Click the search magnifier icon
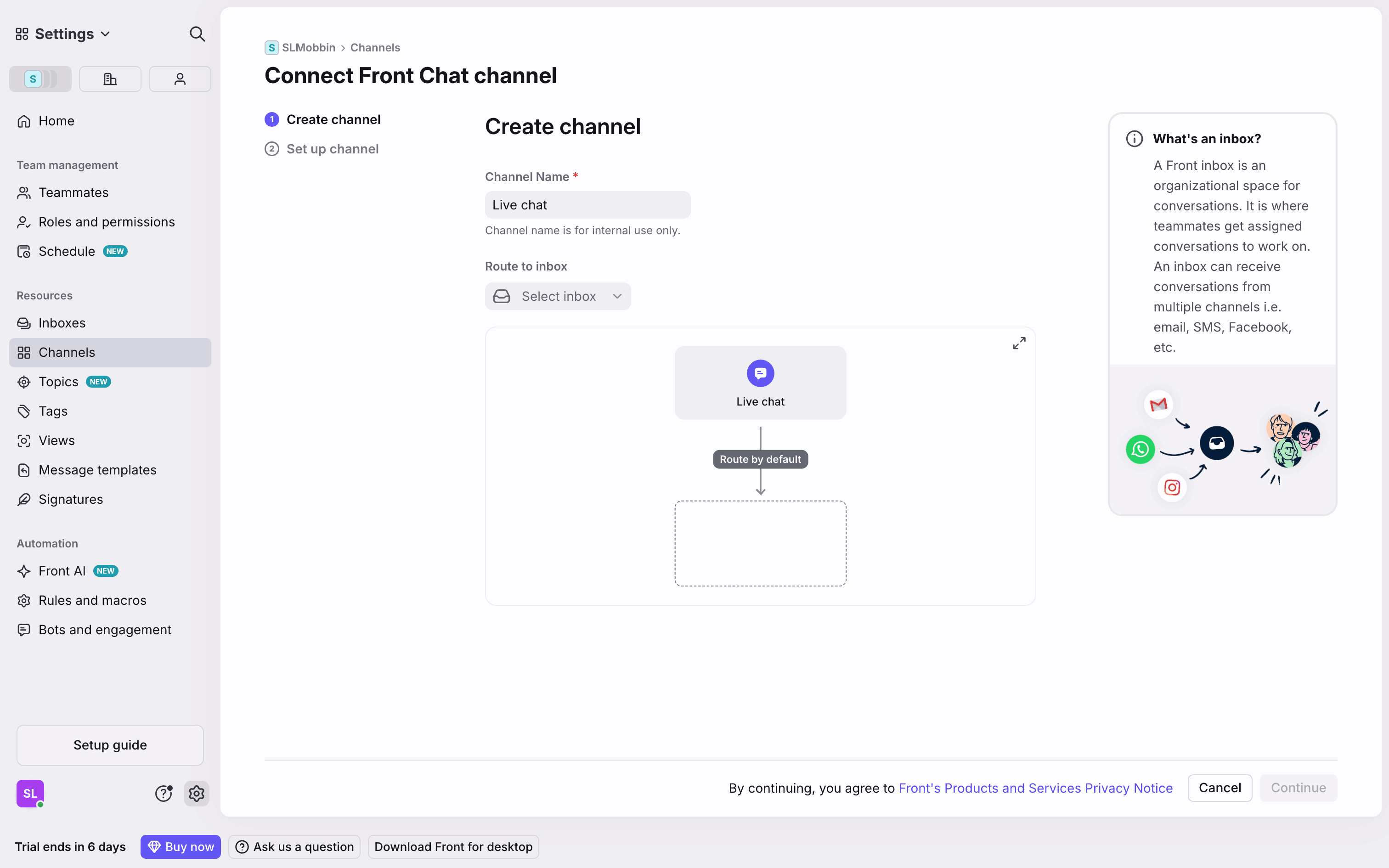Viewport: 1389px width, 868px height. pyautogui.click(x=197, y=34)
